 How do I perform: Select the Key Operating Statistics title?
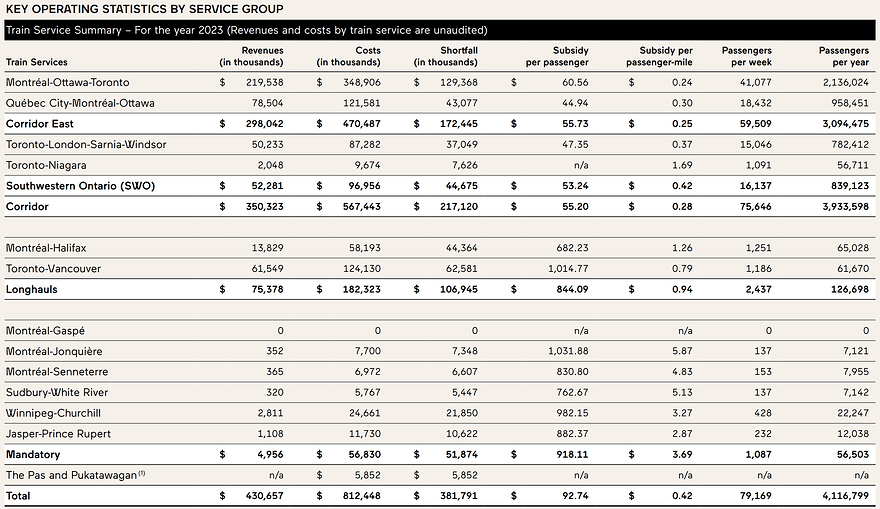click(x=144, y=9)
